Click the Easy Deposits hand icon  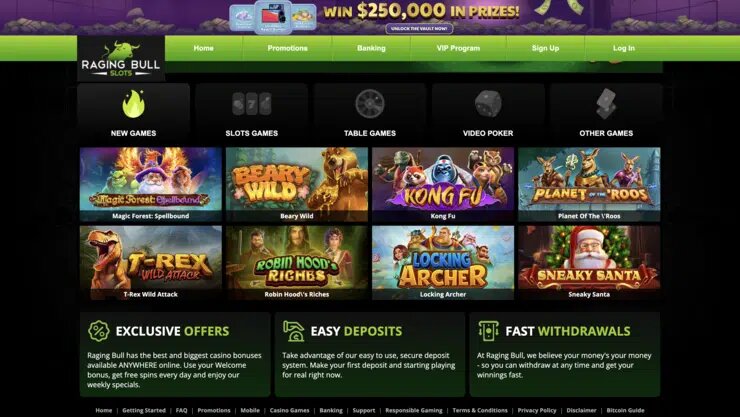294,331
